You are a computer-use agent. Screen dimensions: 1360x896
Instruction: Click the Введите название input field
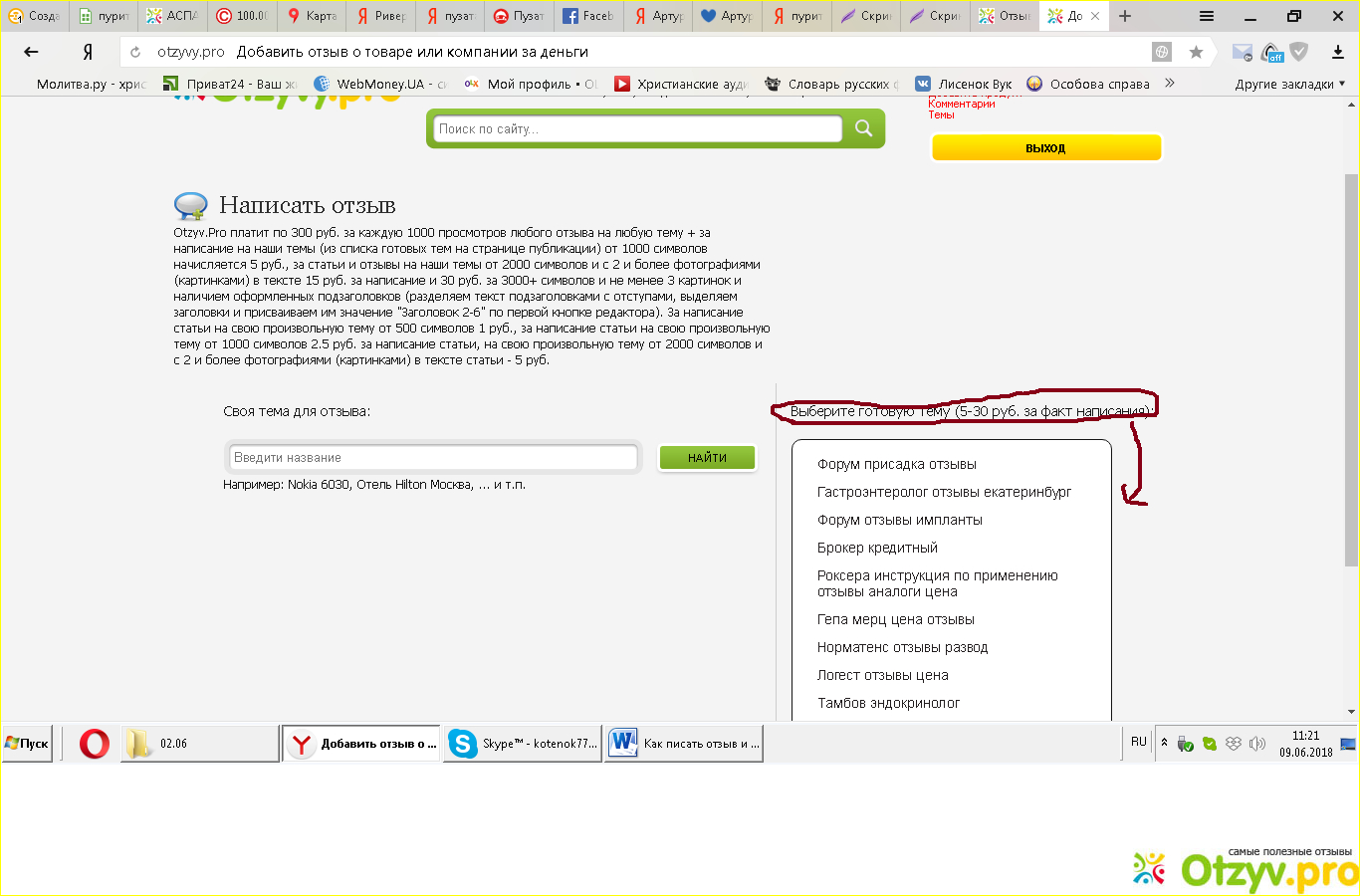point(433,458)
